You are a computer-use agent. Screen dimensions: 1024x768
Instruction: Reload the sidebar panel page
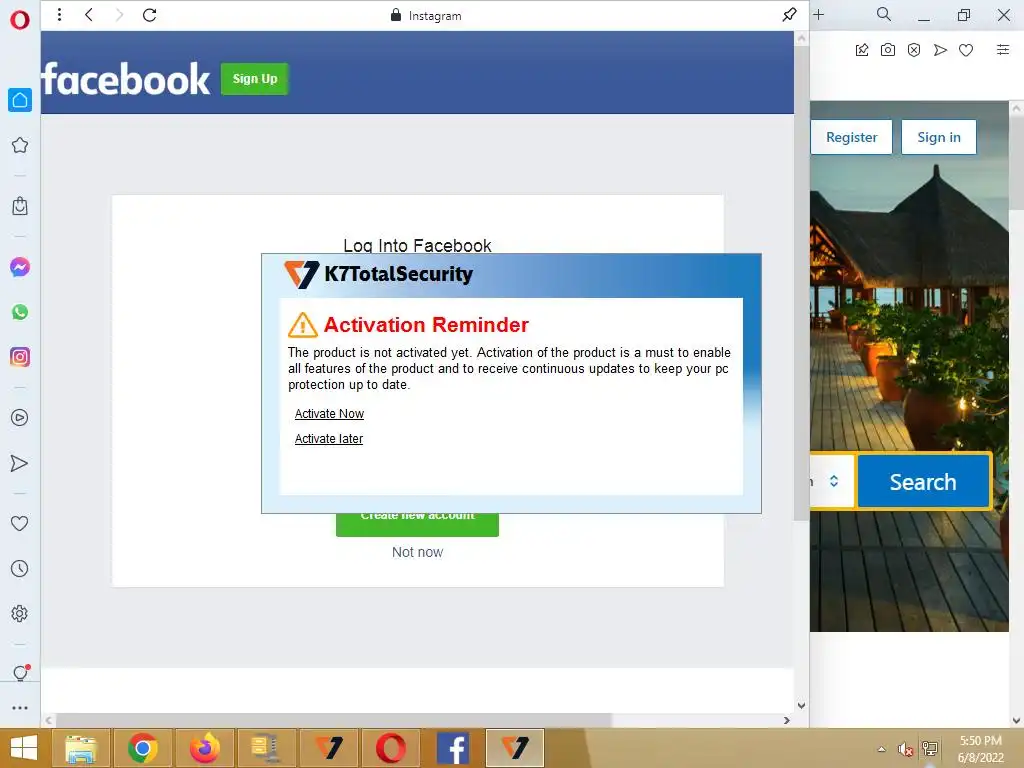click(x=150, y=14)
